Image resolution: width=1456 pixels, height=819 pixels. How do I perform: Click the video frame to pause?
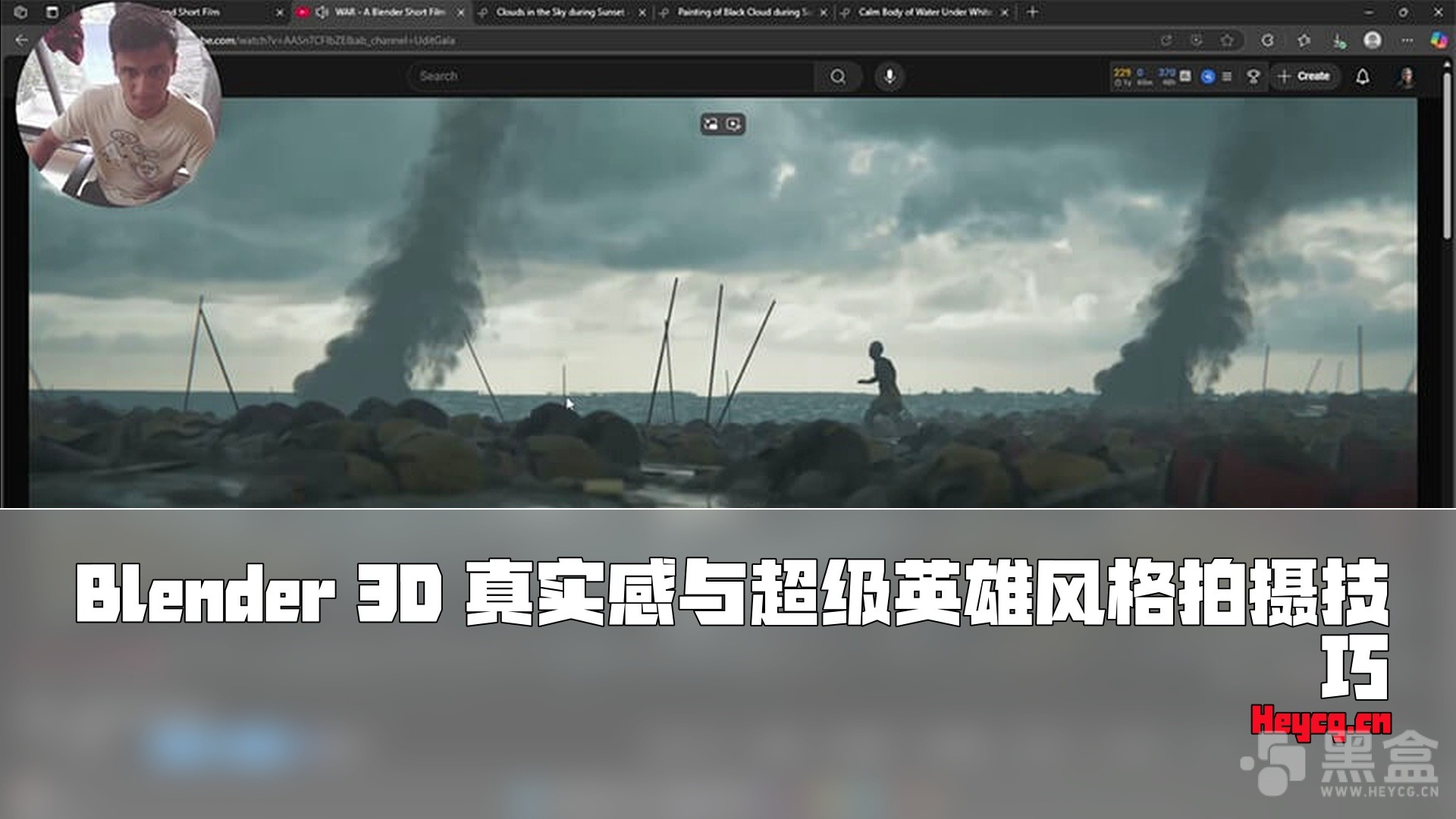click(x=723, y=303)
